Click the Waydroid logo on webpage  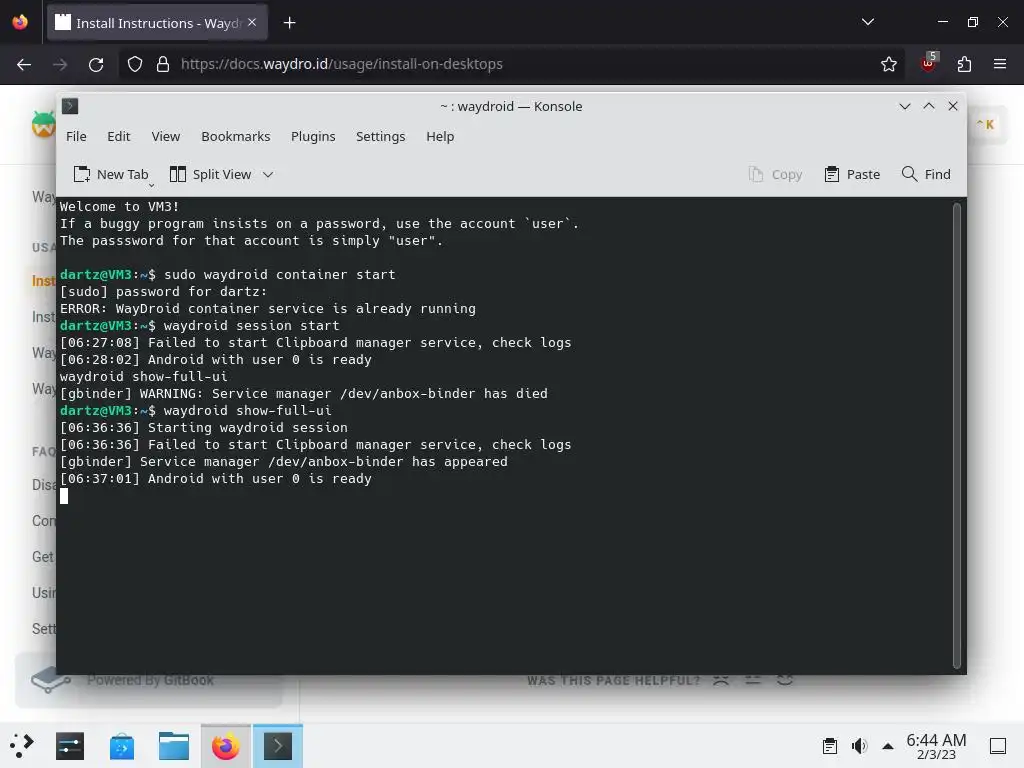point(43,124)
